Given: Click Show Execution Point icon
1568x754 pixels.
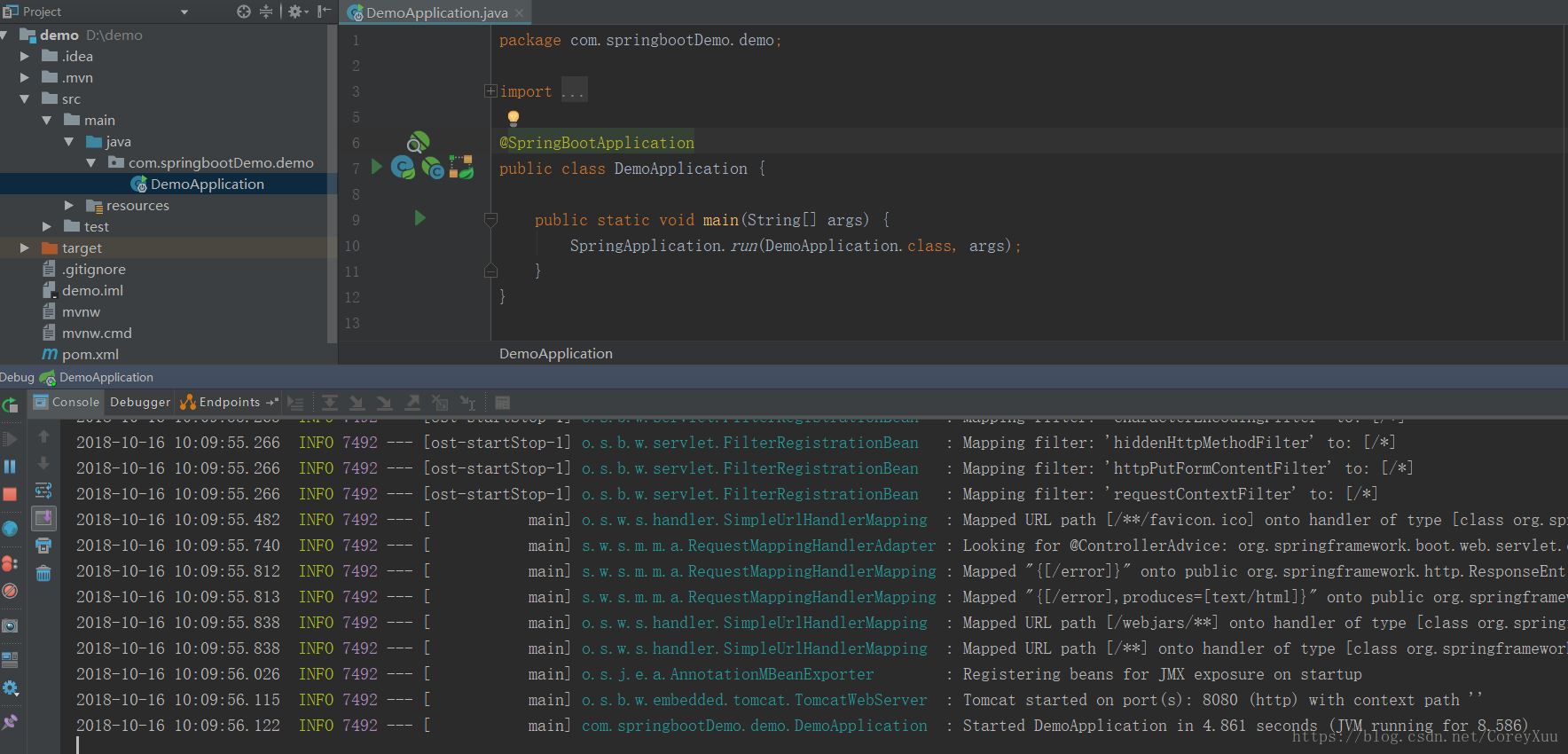Looking at the screenshot, I should click(x=295, y=403).
